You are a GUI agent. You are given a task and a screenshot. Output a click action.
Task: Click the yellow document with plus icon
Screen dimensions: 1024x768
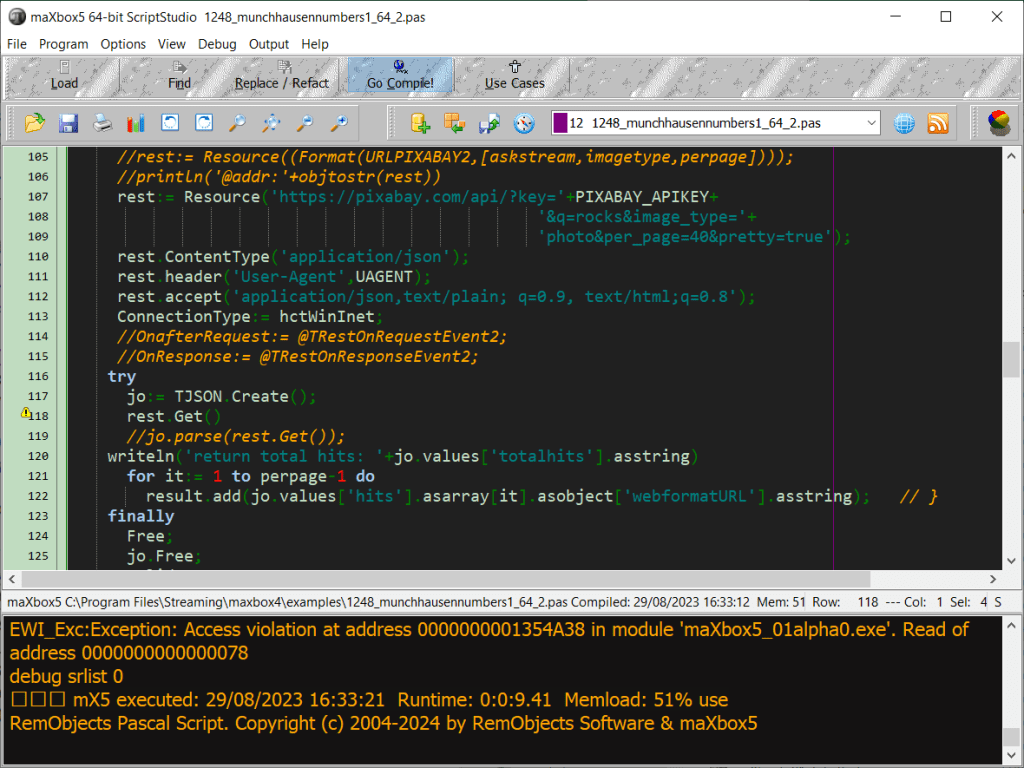point(421,123)
